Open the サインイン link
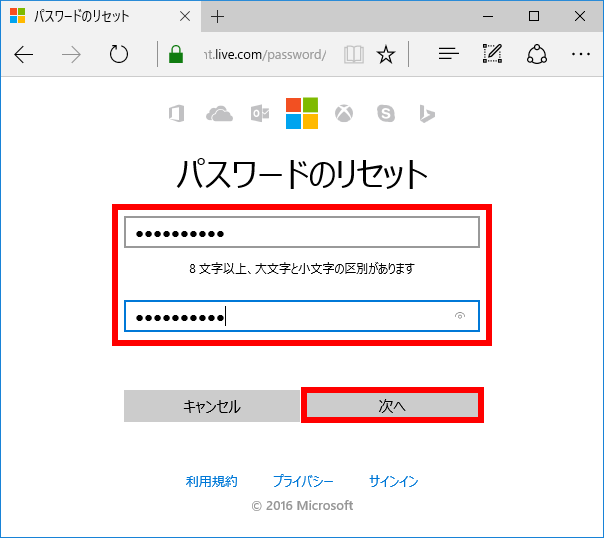Image resolution: width=604 pixels, height=538 pixels. (394, 481)
